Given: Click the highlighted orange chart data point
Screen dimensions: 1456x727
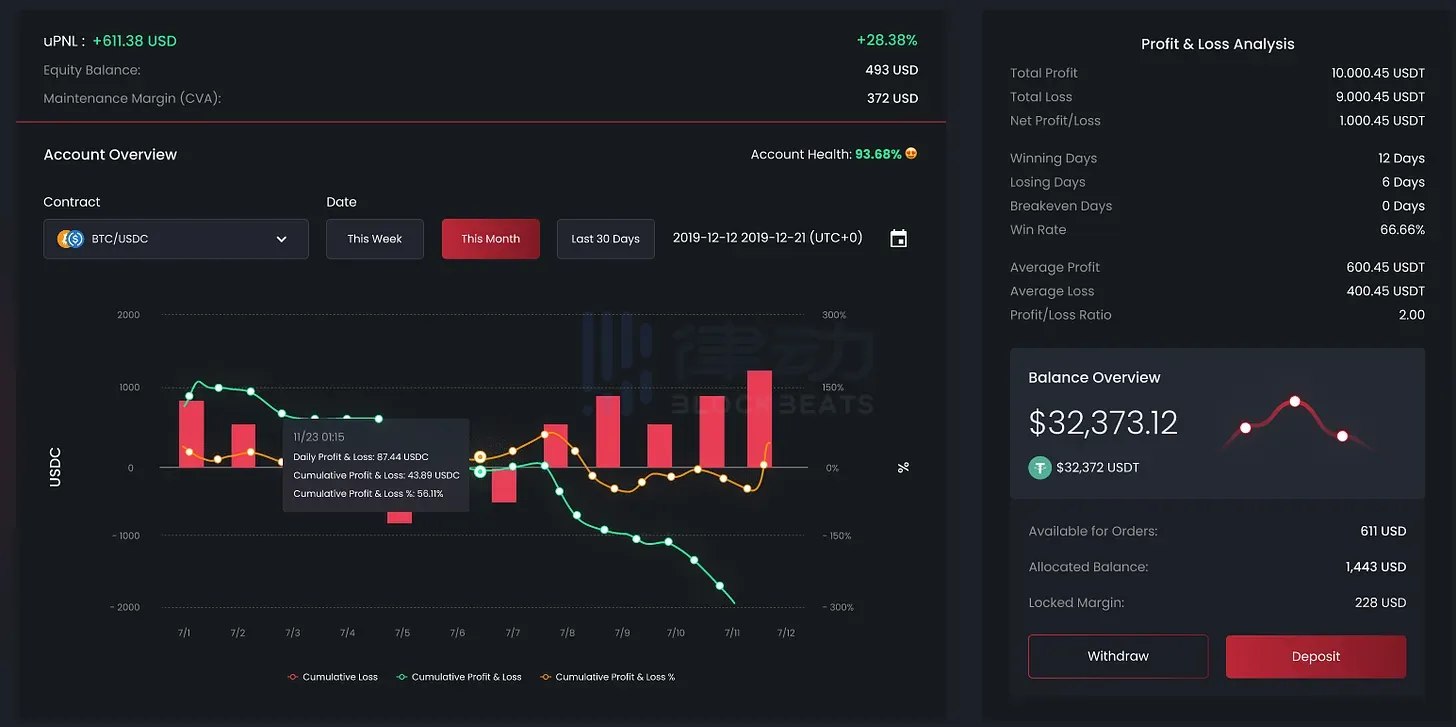Looking at the screenshot, I should pos(480,457).
